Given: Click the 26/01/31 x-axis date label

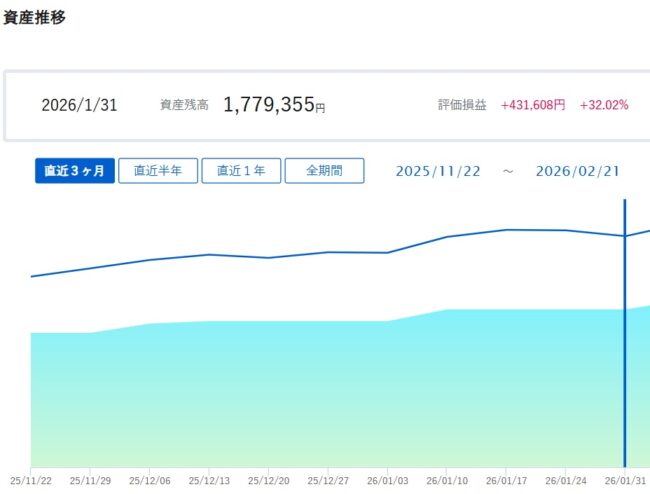Looking at the screenshot, I should pyautogui.click(x=624, y=479).
